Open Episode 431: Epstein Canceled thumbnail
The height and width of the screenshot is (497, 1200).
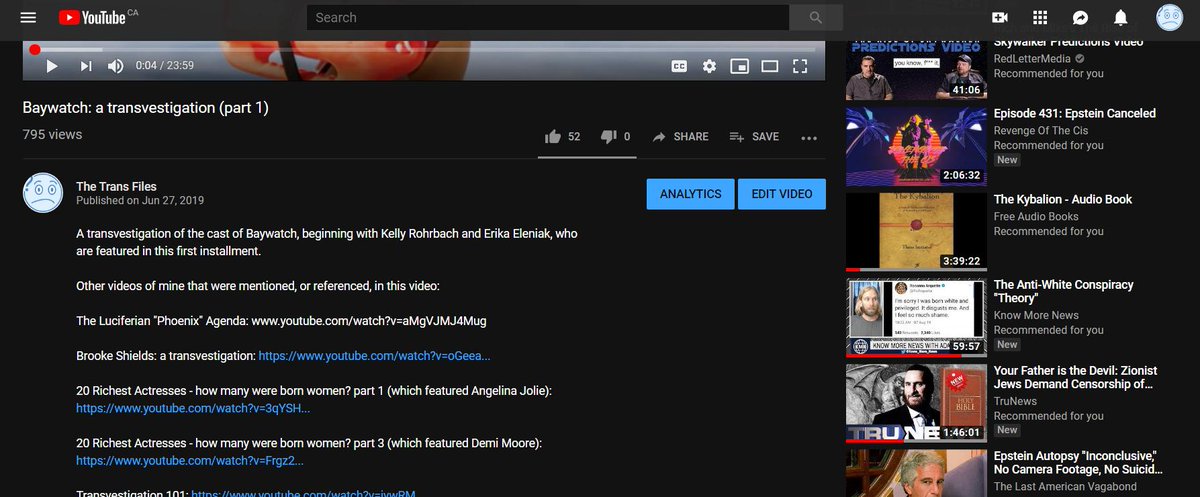915,146
